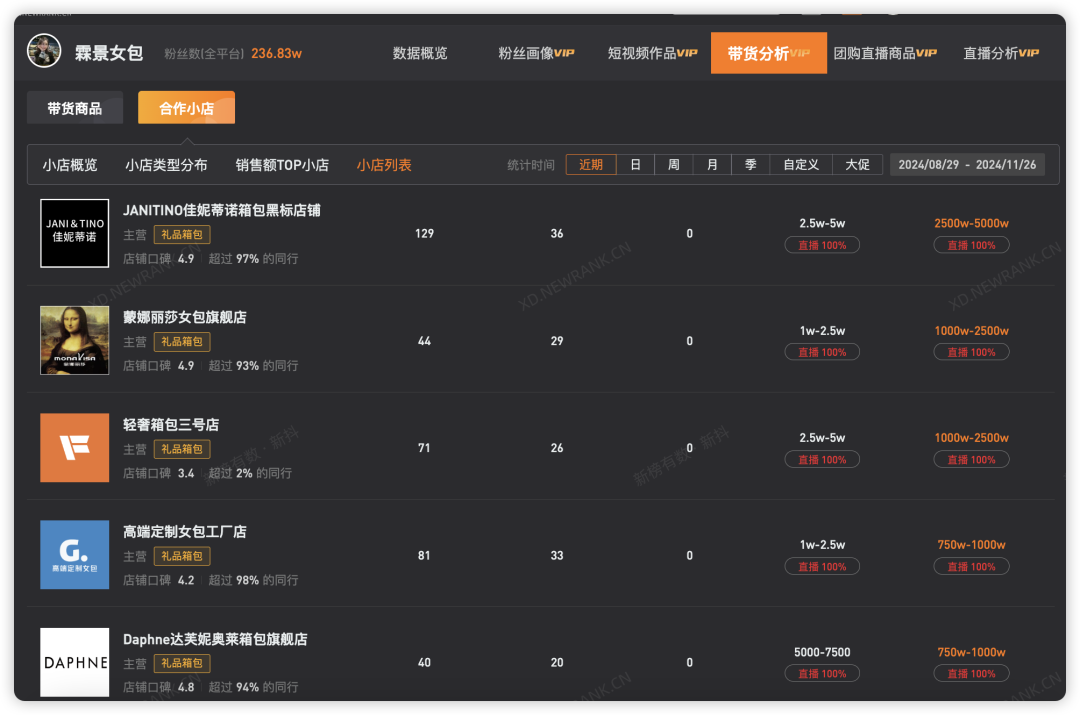Screen dimensions: 1080x715
Task: Click value 26 in 轻奢箱包三号店 row
Action: click(x=557, y=448)
